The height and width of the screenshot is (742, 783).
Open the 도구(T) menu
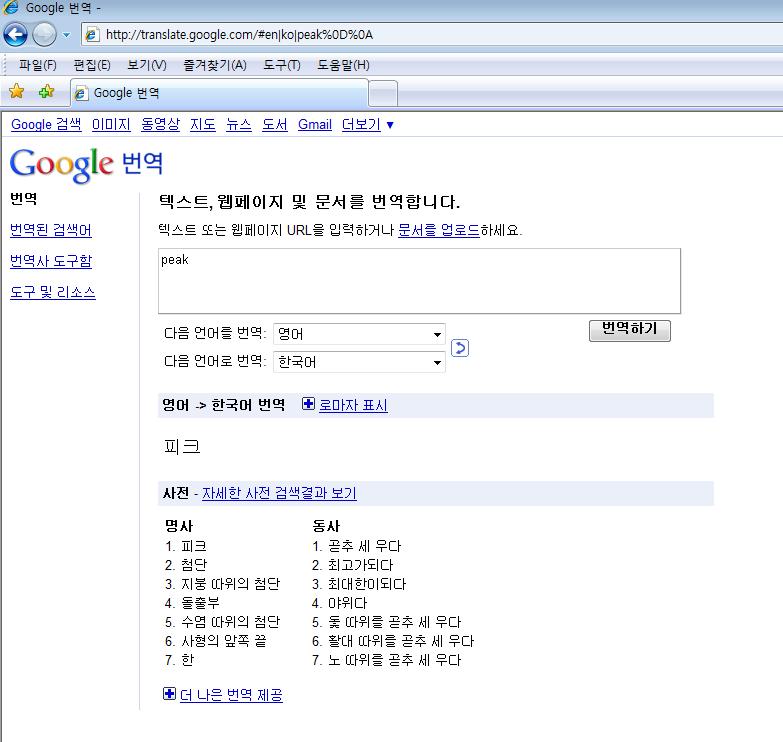[282, 65]
